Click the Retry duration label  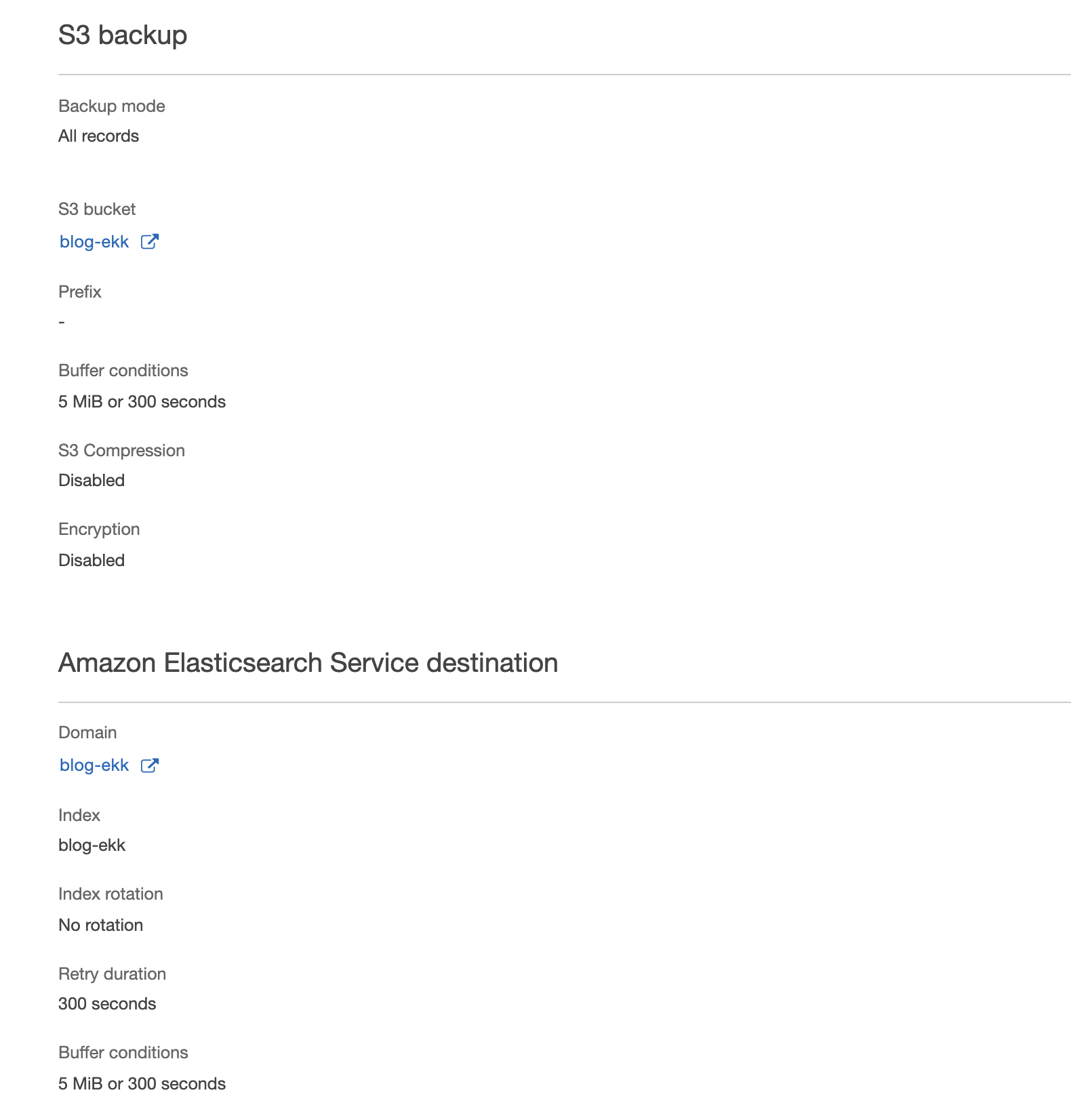112,974
